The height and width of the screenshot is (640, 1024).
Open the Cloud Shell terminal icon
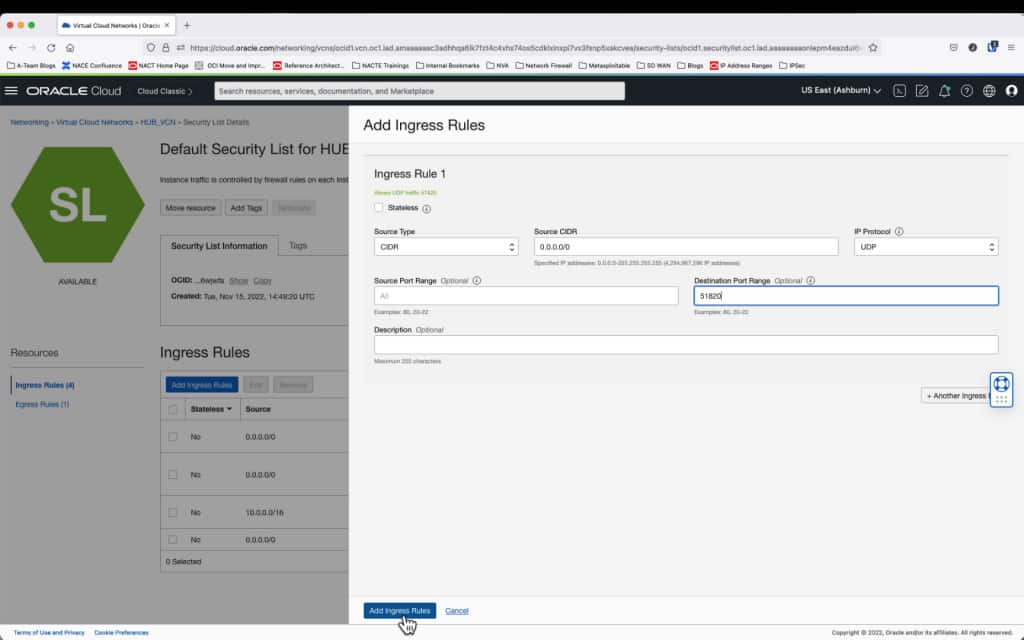click(x=899, y=91)
